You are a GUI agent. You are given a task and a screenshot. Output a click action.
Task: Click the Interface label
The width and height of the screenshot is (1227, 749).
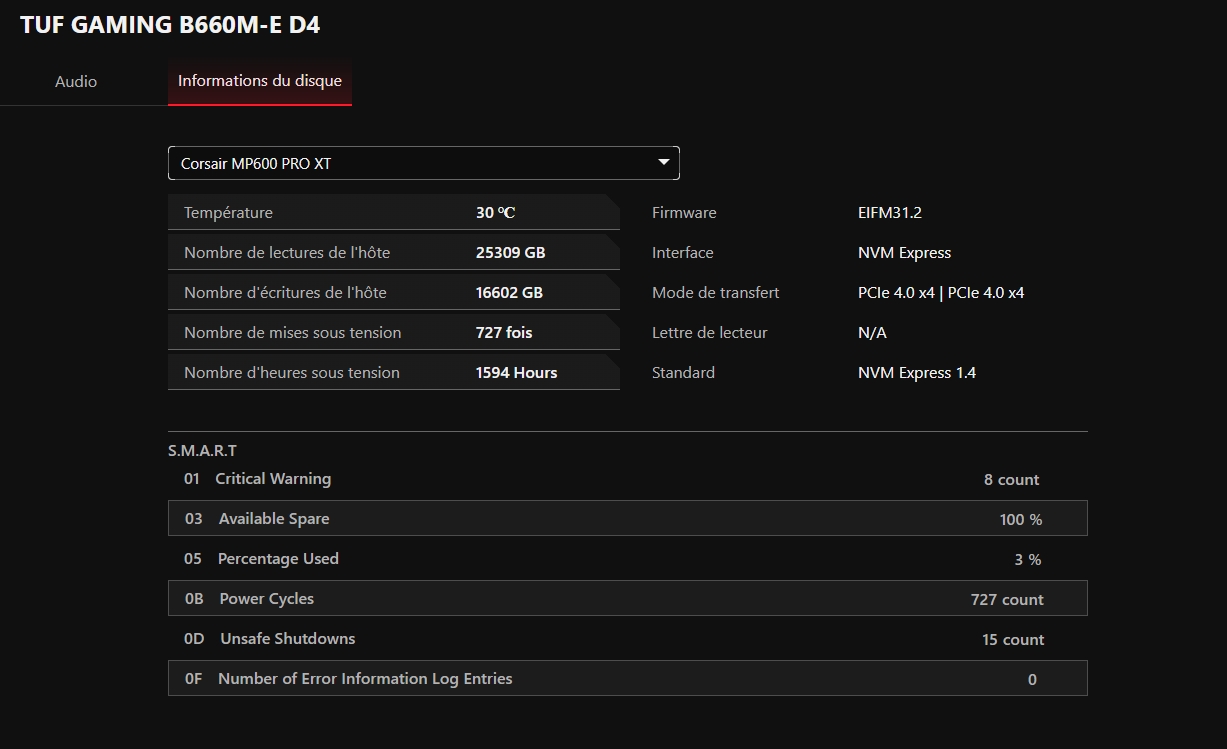(x=683, y=253)
